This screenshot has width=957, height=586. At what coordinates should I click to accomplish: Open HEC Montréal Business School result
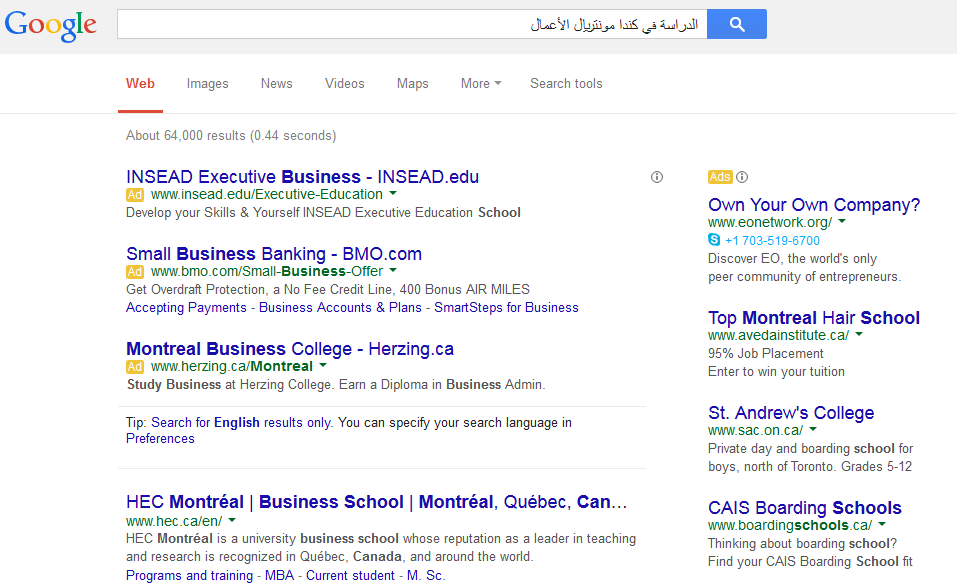(x=377, y=502)
